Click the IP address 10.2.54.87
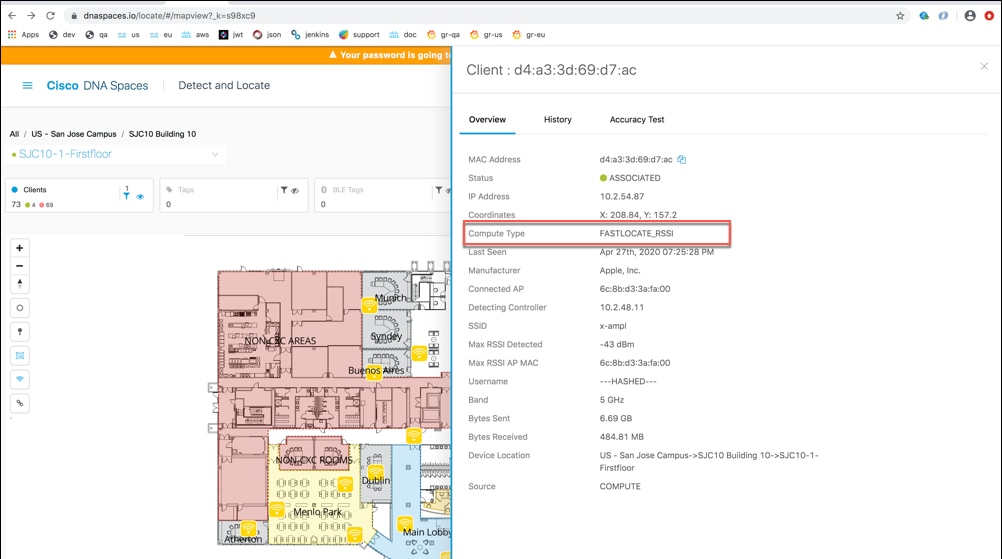 click(622, 197)
